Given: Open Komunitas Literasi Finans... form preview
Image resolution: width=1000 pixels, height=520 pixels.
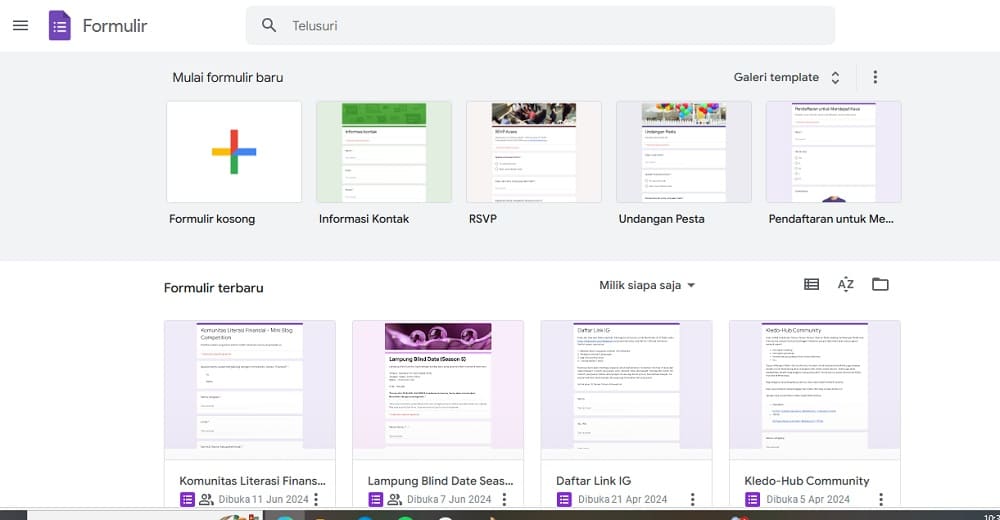Looking at the screenshot, I should [250, 390].
